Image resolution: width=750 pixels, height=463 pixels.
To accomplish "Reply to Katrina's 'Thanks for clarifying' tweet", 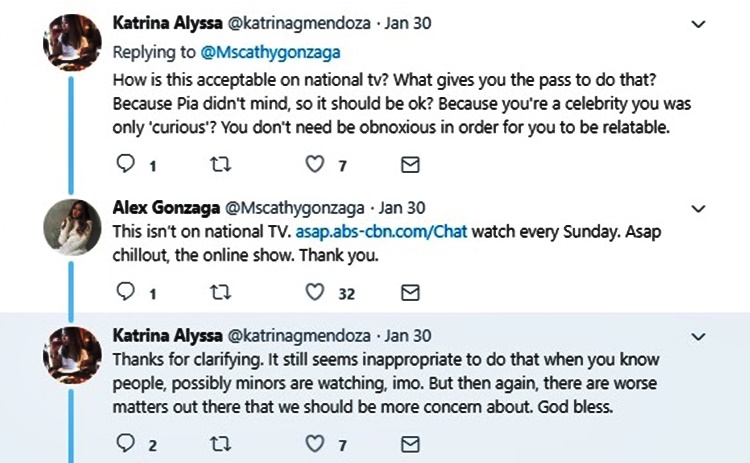I will (125, 443).
